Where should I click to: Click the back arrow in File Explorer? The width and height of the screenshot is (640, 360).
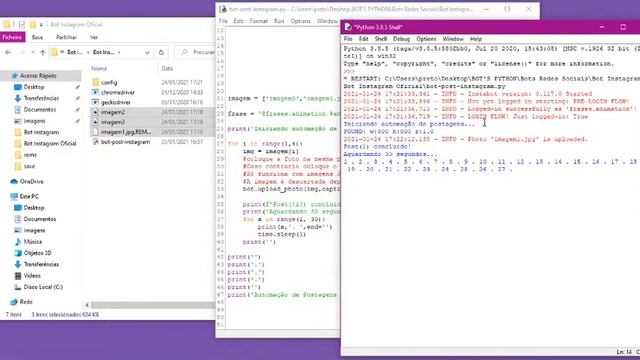[8, 52]
